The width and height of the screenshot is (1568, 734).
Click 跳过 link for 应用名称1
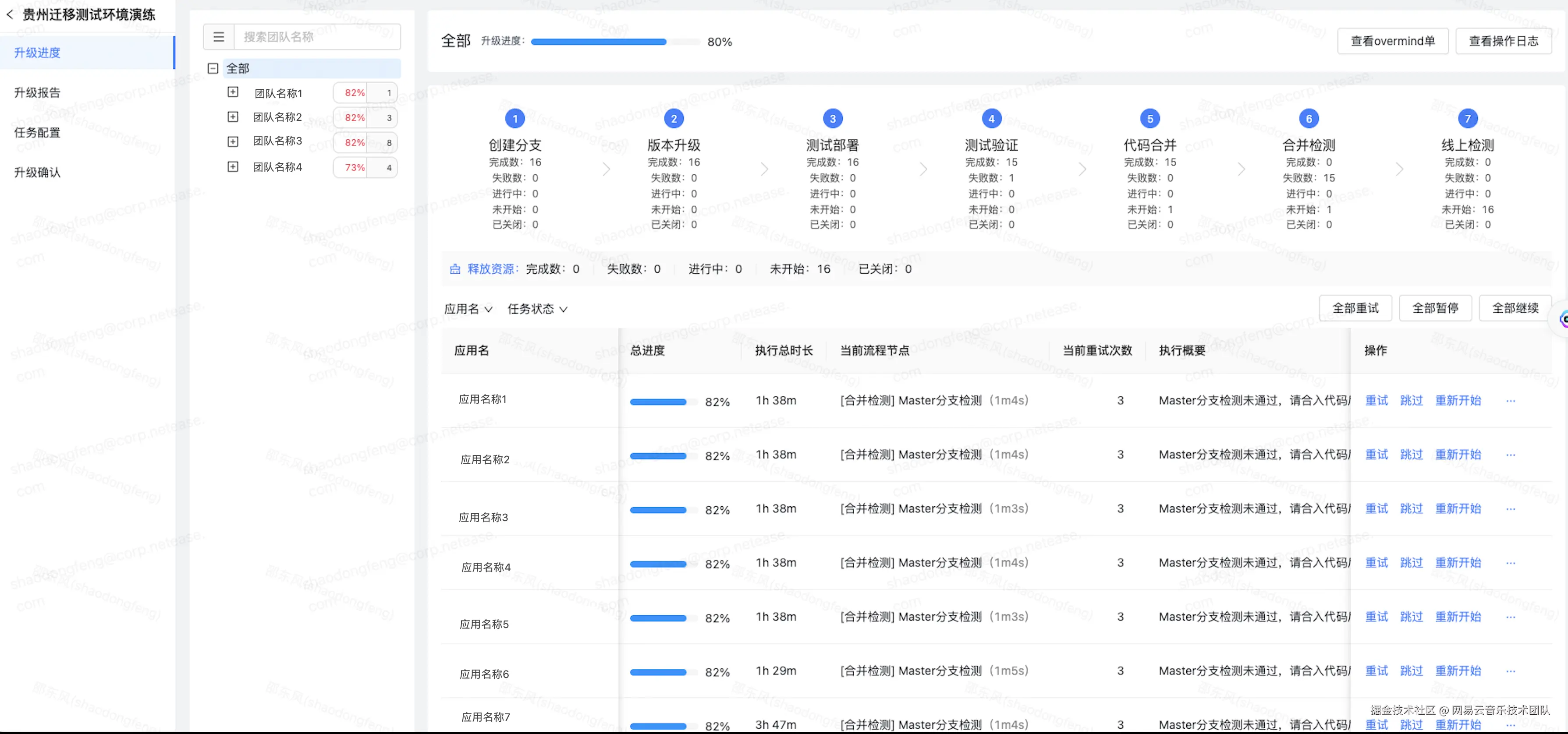click(x=1412, y=400)
